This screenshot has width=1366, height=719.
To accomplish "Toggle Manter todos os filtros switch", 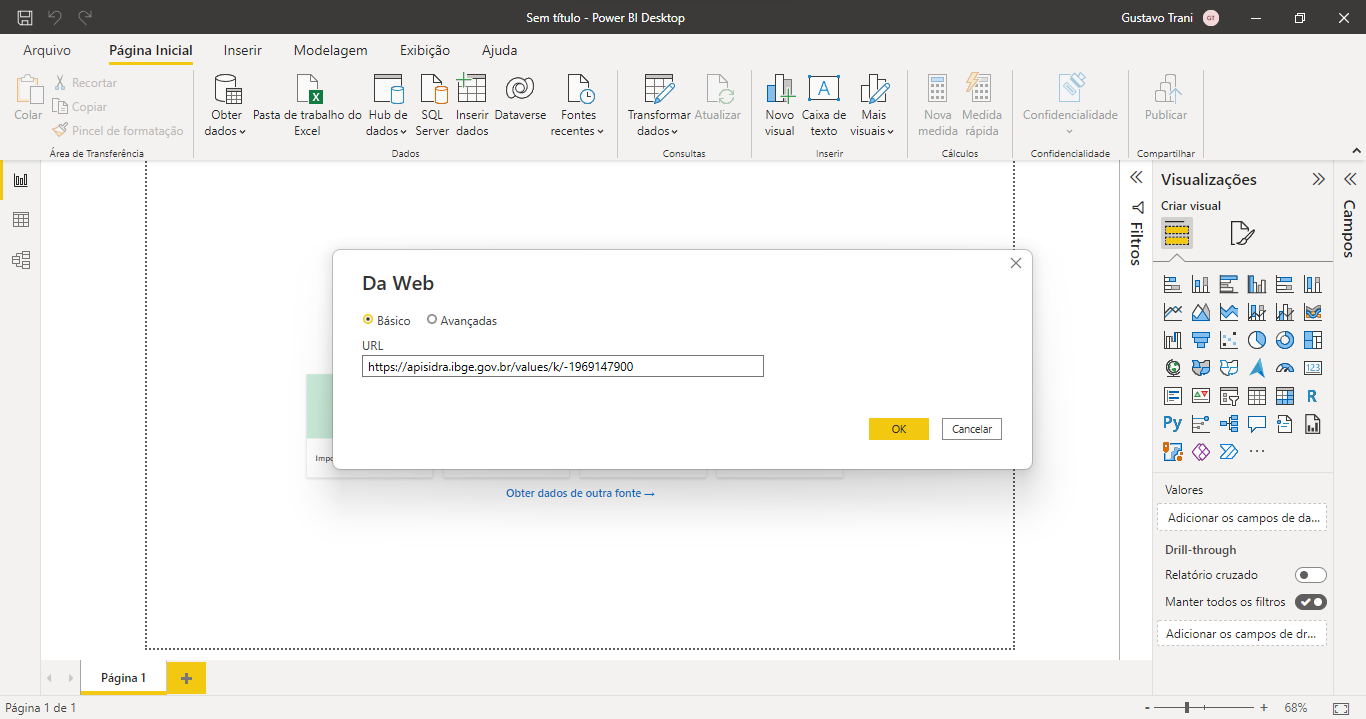I will (1310, 602).
